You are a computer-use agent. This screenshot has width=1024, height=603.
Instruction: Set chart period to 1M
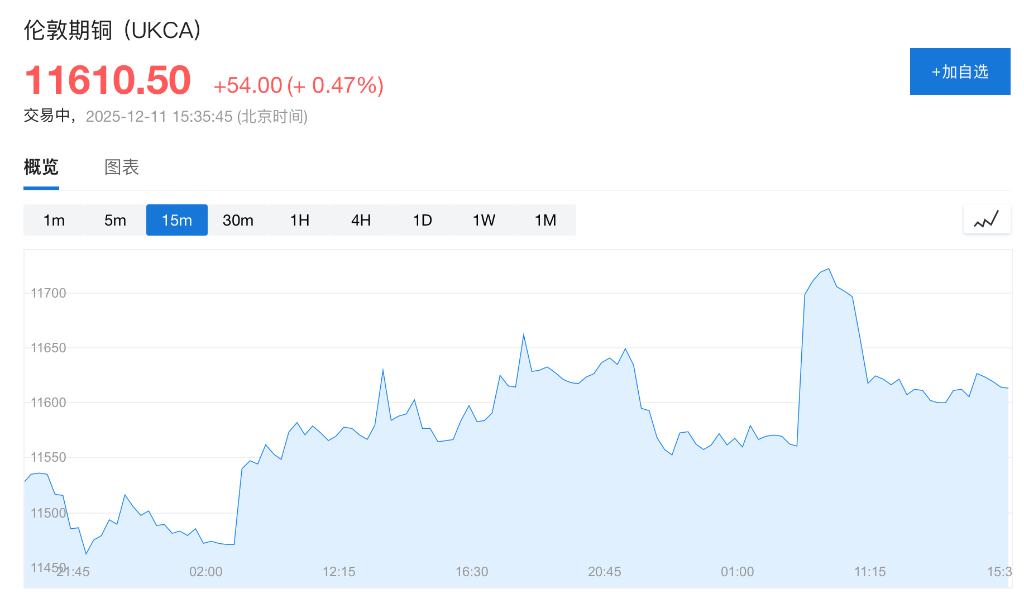point(545,220)
